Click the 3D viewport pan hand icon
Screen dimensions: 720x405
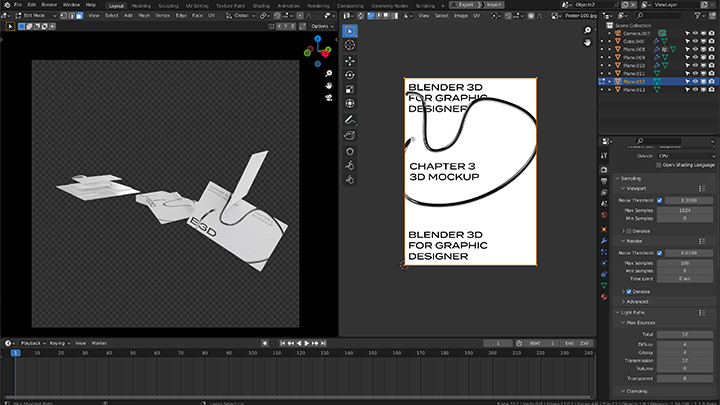coord(329,85)
